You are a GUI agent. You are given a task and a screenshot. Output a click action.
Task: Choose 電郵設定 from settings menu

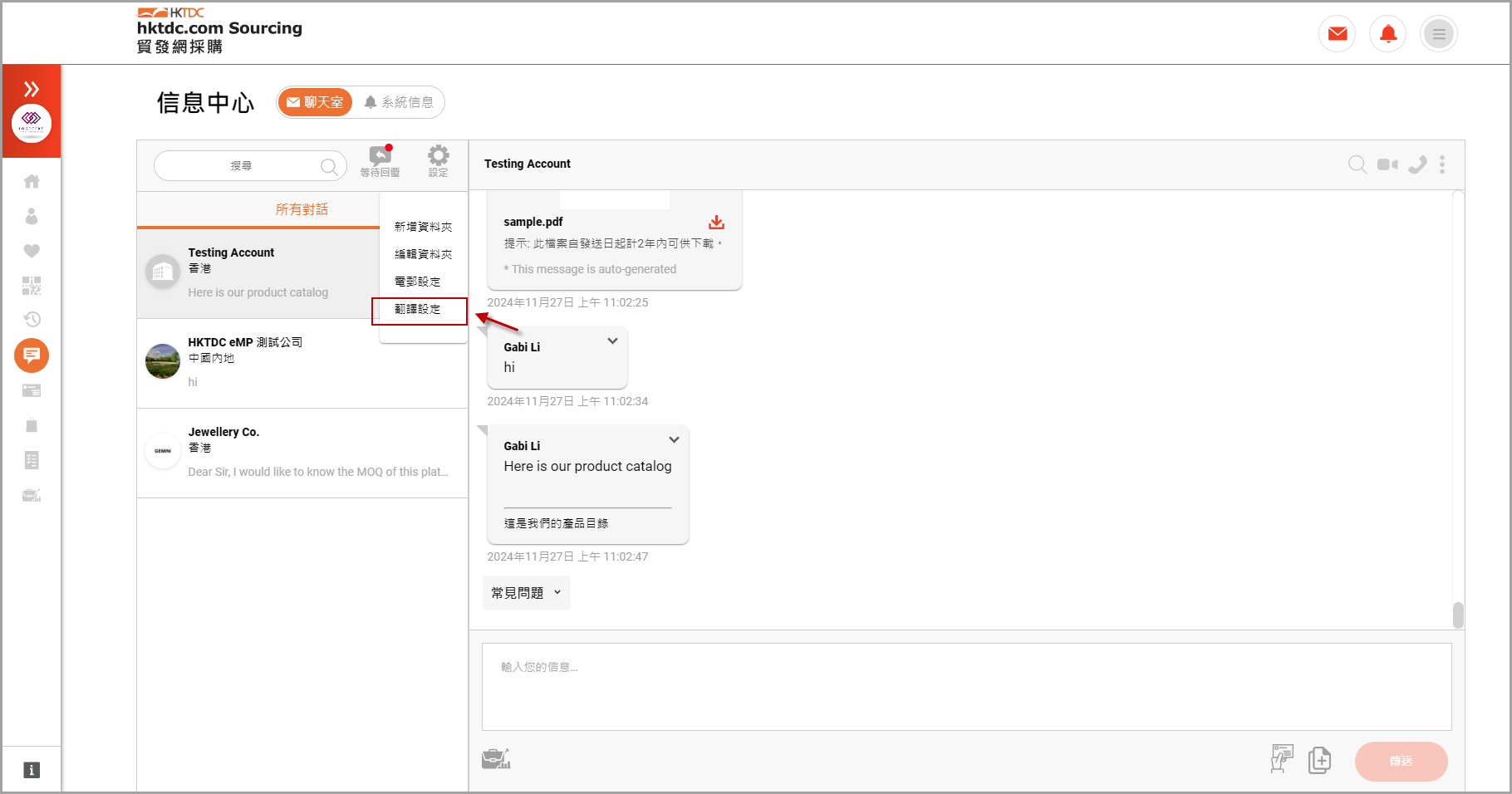click(x=418, y=282)
